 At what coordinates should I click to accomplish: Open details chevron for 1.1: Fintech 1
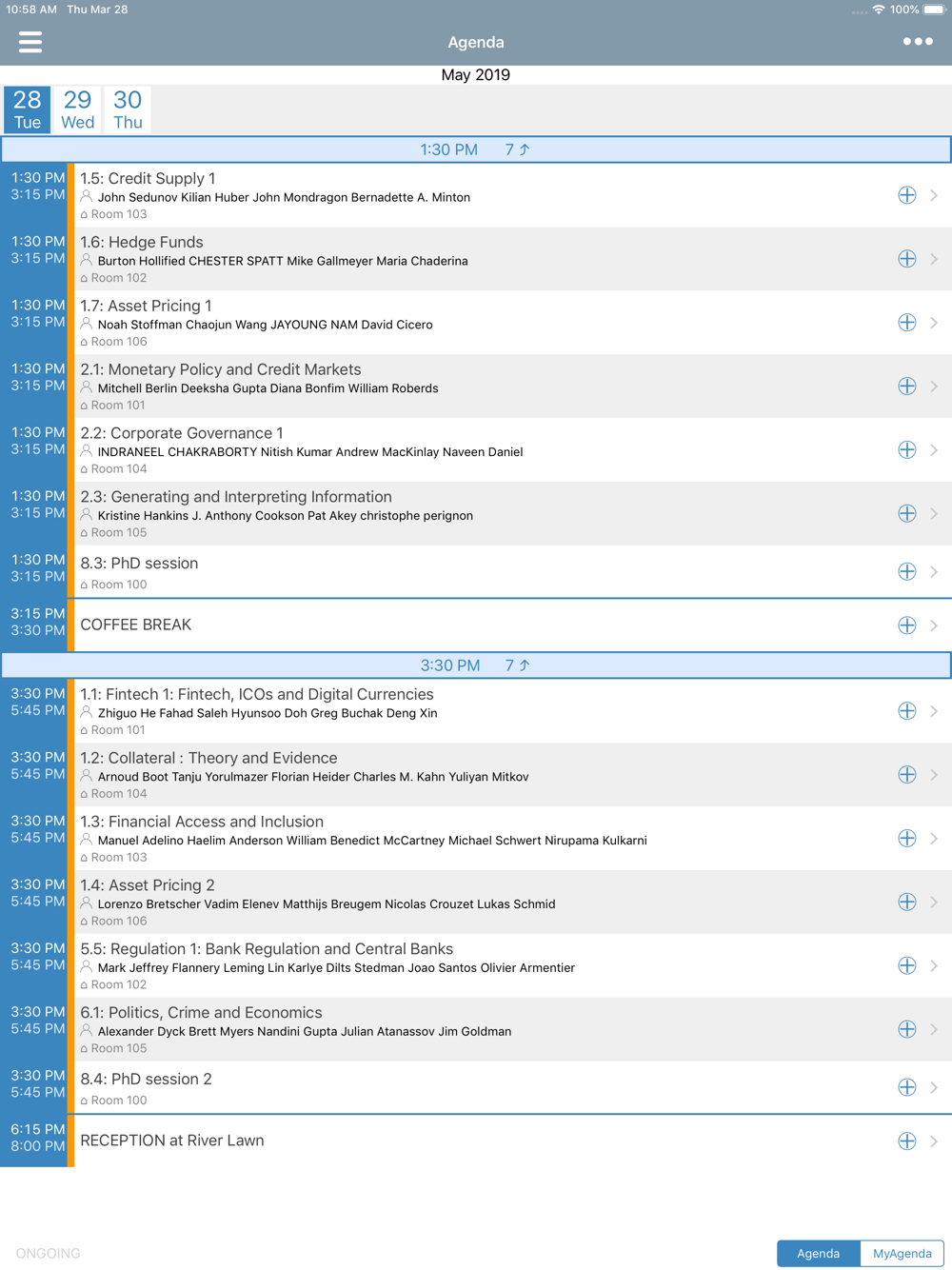click(x=934, y=711)
